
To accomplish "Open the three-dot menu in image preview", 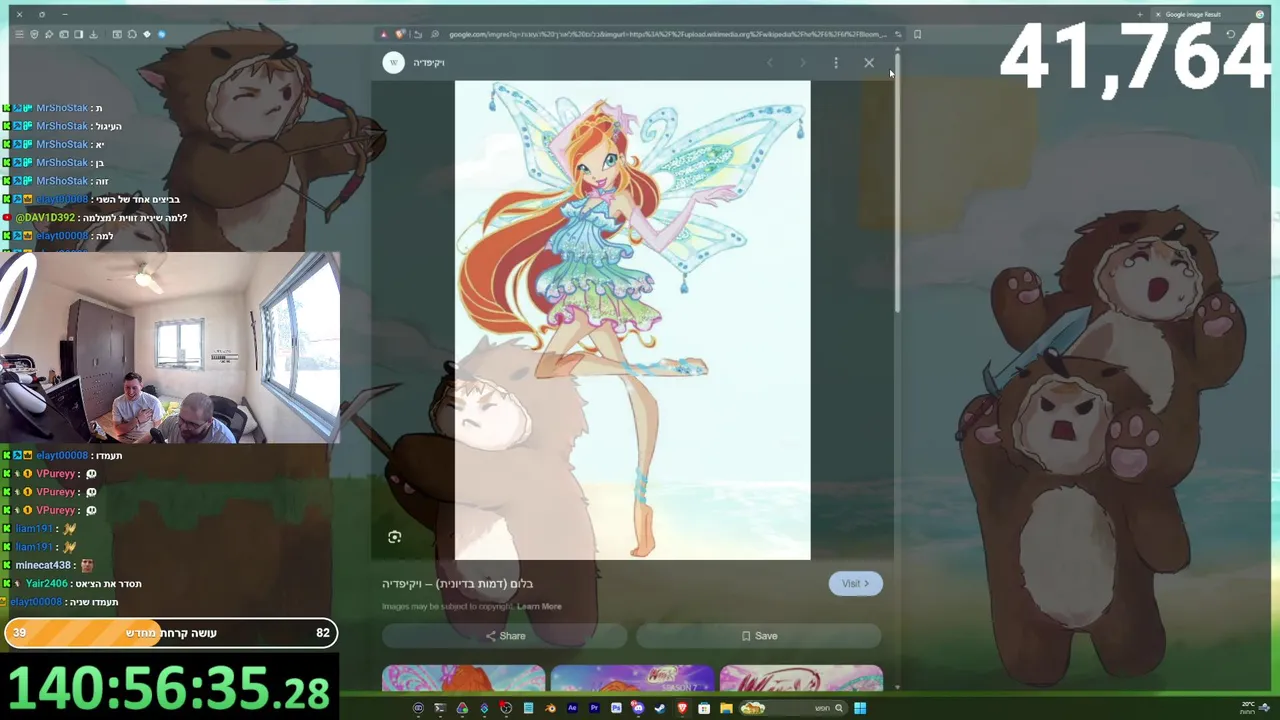I will (836, 63).
